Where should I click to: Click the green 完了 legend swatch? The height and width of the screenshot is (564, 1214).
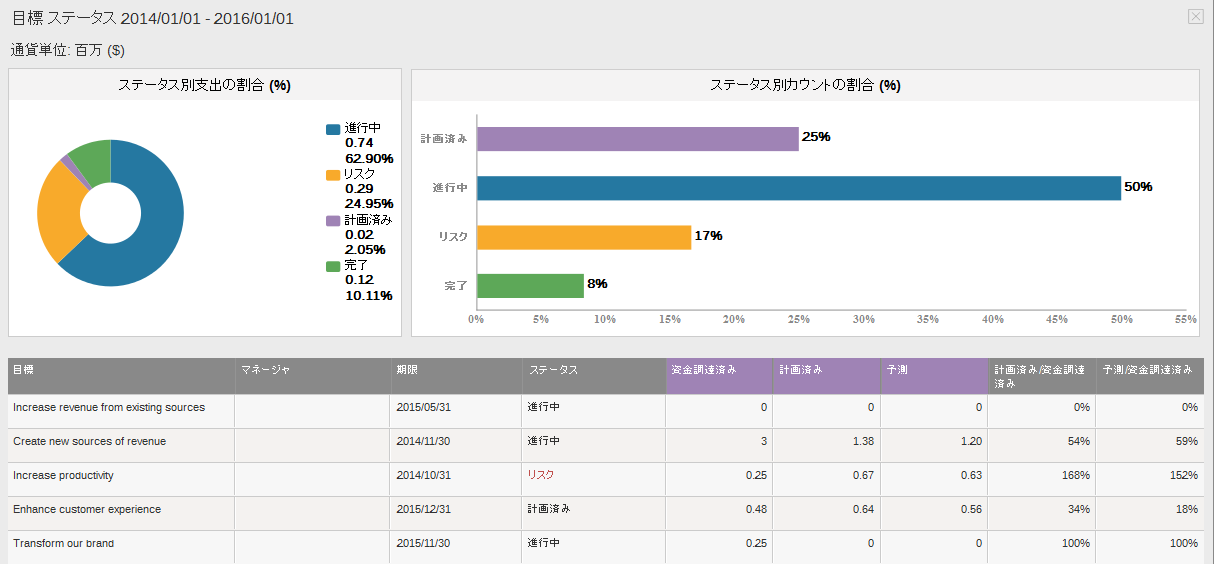tap(332, 266)
